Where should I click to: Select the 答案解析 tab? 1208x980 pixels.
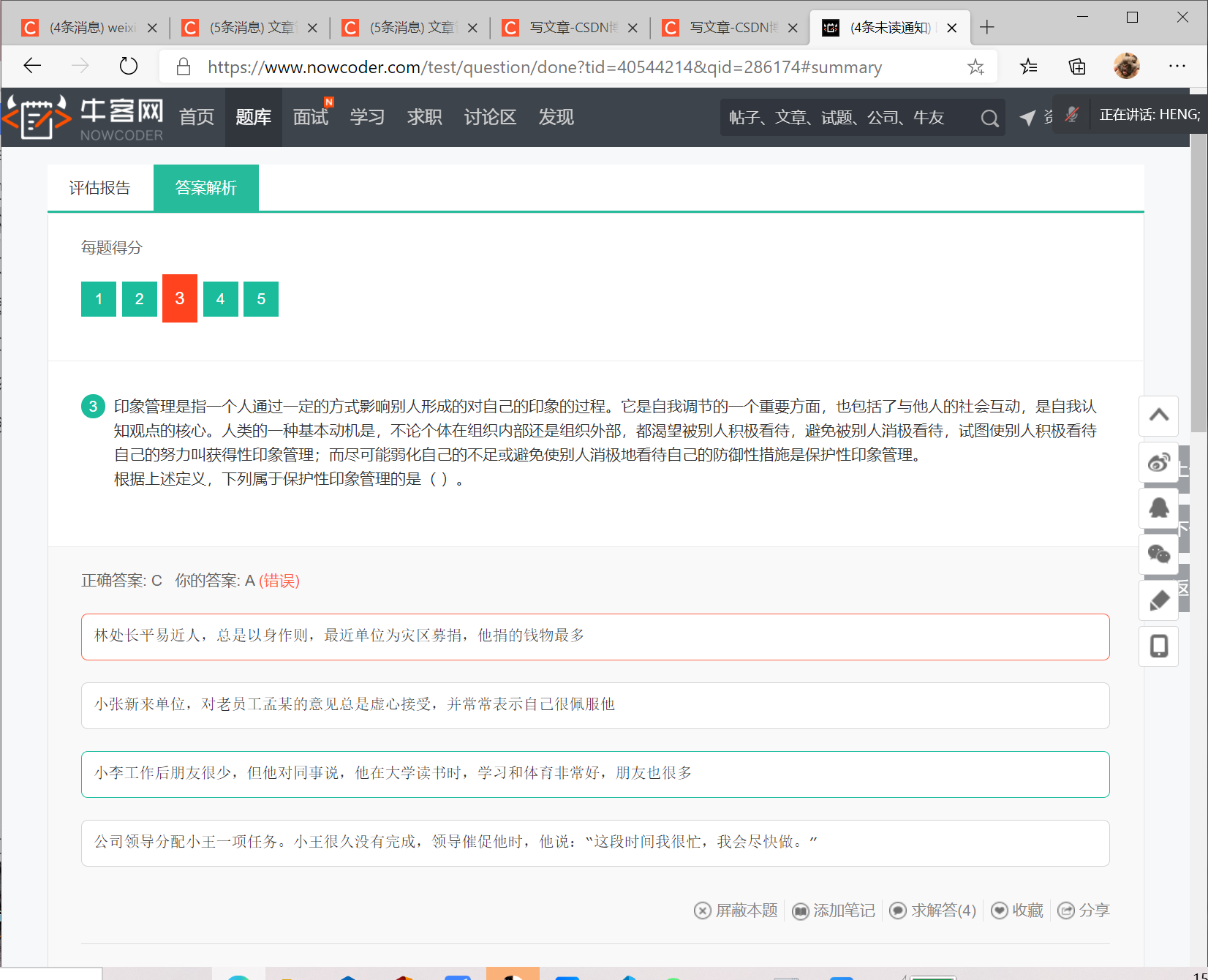pos(206,188)
